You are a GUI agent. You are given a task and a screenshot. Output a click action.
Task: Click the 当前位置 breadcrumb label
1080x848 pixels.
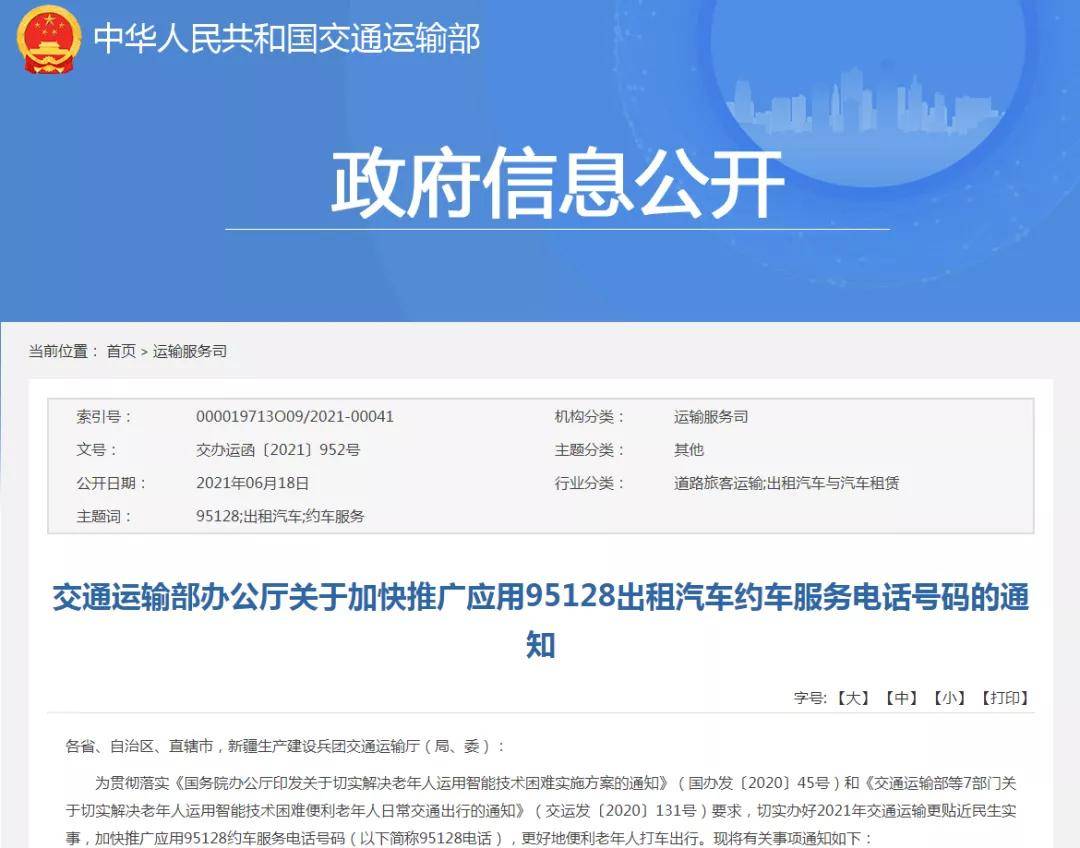(x=63, y=351)
